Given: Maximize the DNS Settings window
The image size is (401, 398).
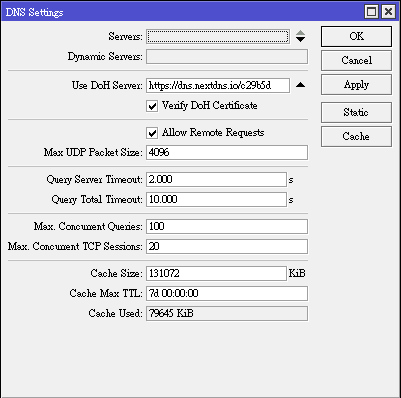Looking at the screenshot, I should click(371, 12).
